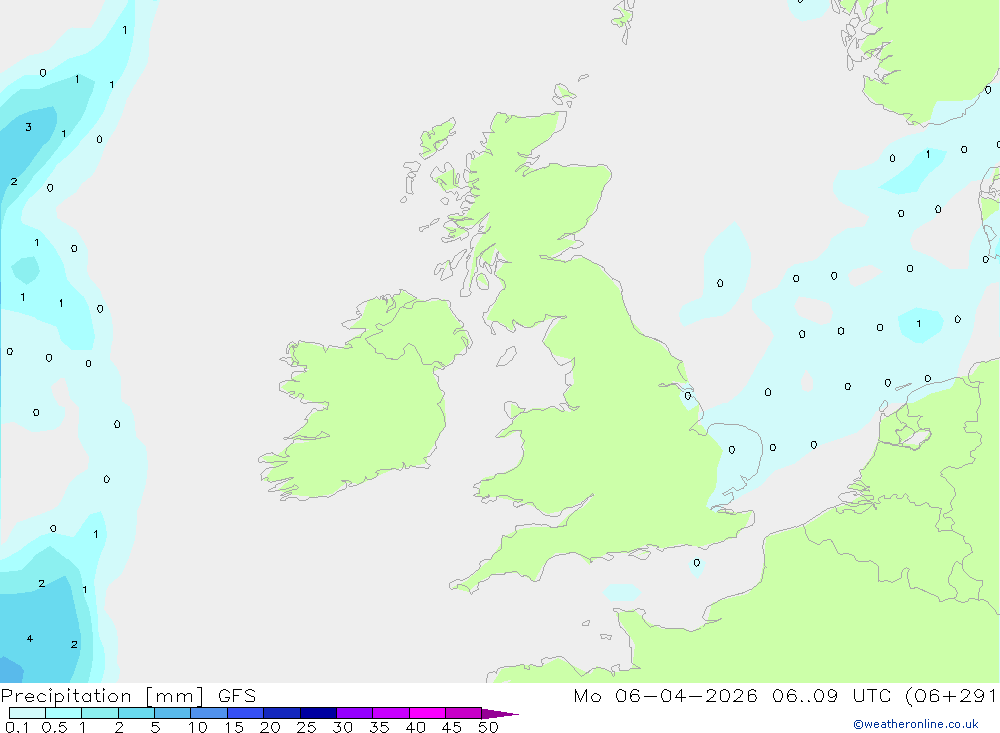Image resolution: width=1000 pixels, height=733 pixels.
Task: Click the legend scale label "0.1"
Action: click(x=17, y=727)
